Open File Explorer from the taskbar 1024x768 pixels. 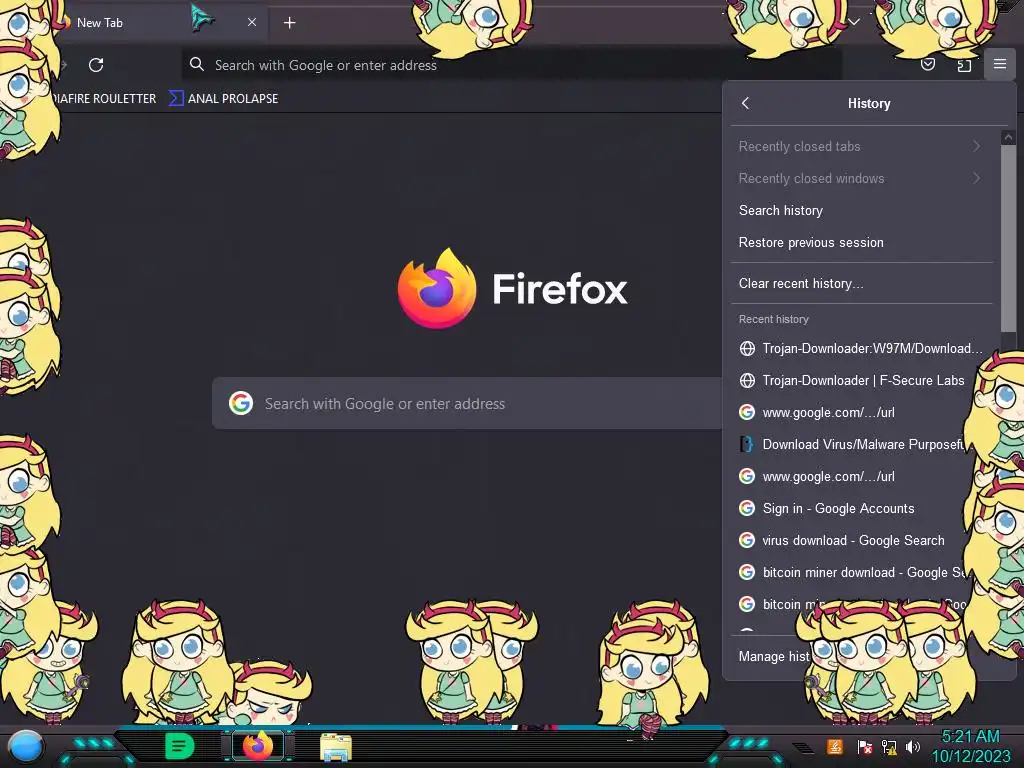(336, 747)
